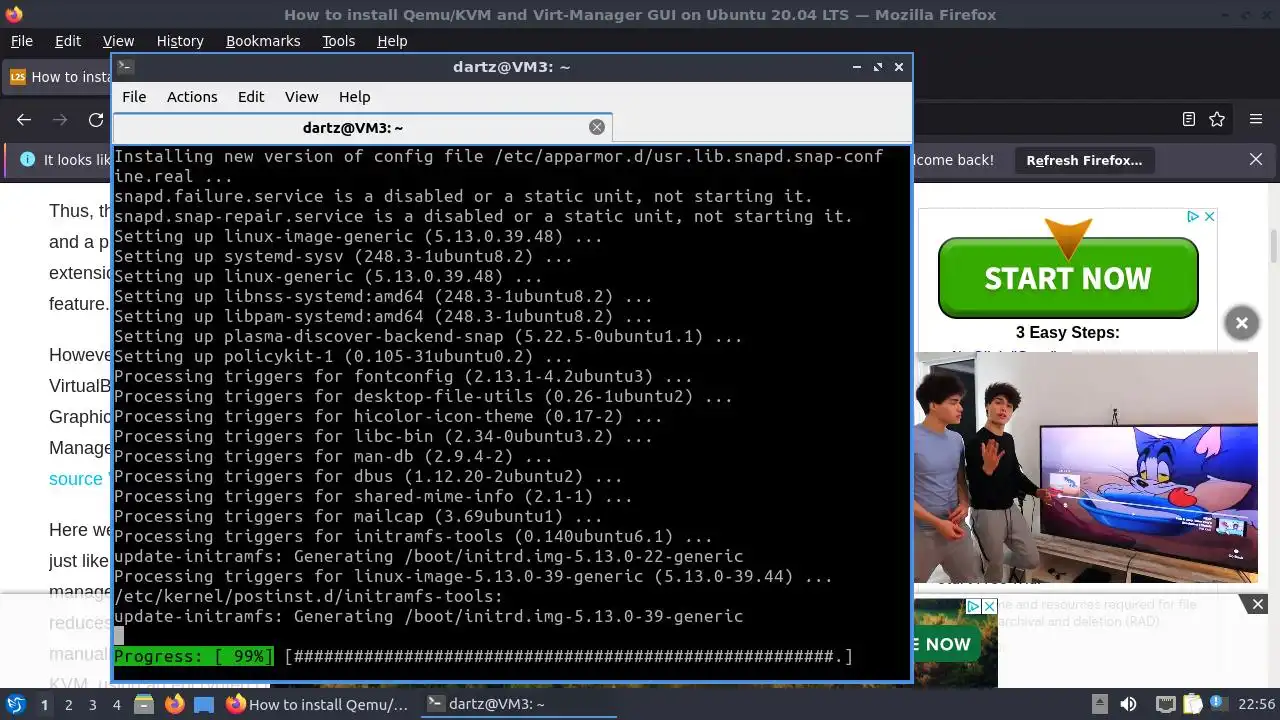Reload the page in Firefox
The image size is (1280, 720).
(x=96, y=120)
